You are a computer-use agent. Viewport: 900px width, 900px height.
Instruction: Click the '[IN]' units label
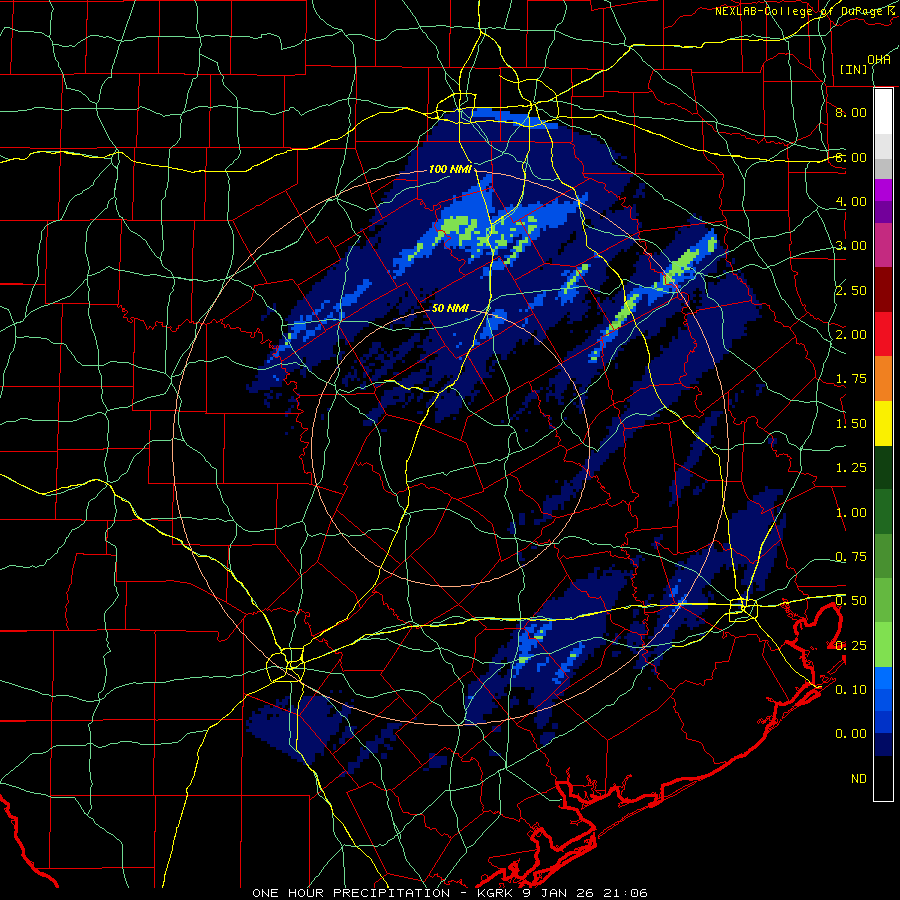854,69
